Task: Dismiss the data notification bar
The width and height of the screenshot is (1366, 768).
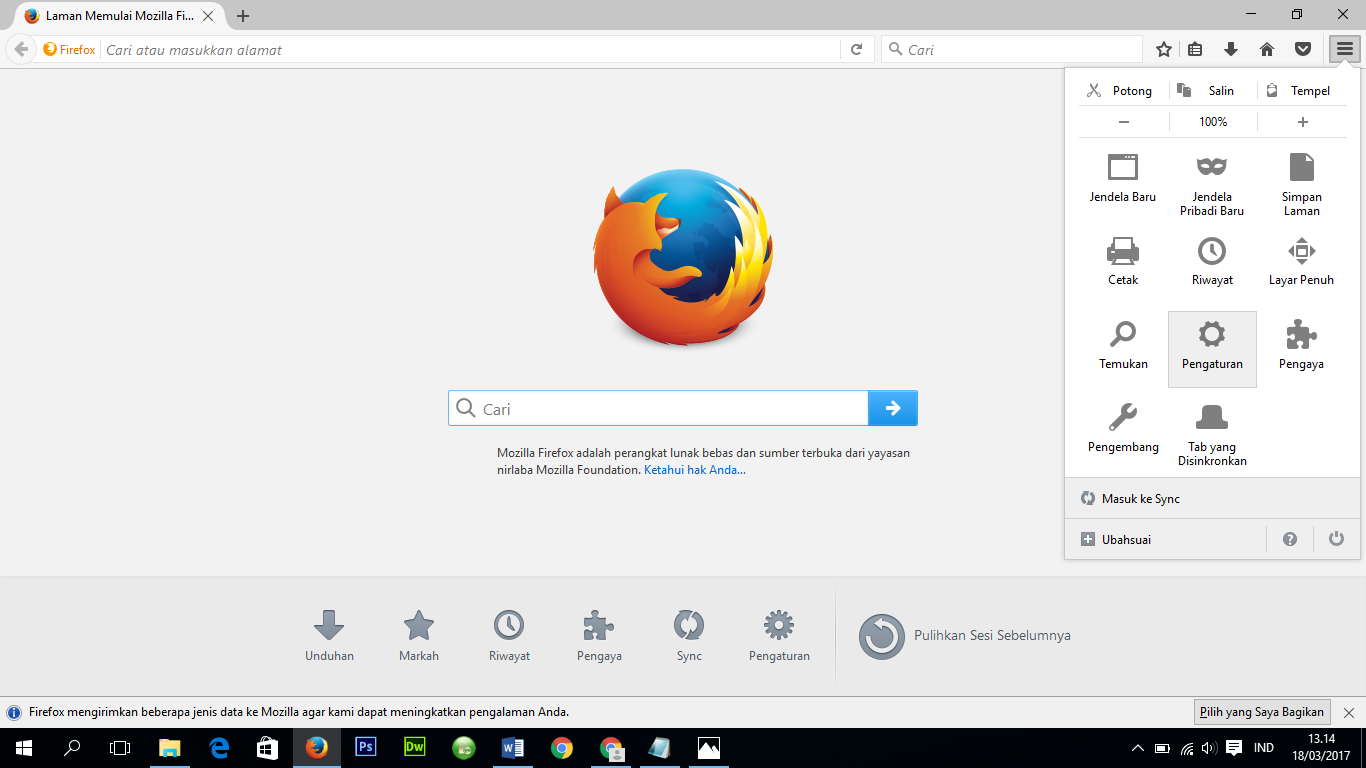Action: click(1348, 712)
